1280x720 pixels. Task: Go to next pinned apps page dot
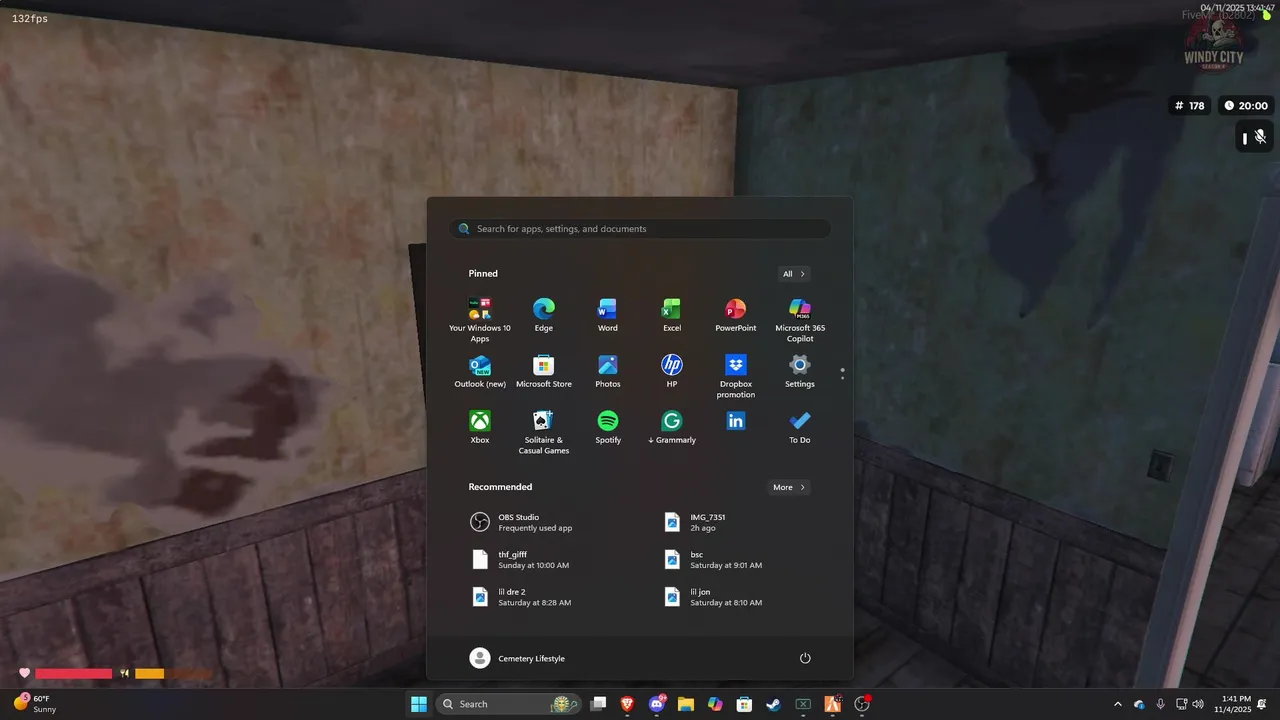tap(843, 378)
